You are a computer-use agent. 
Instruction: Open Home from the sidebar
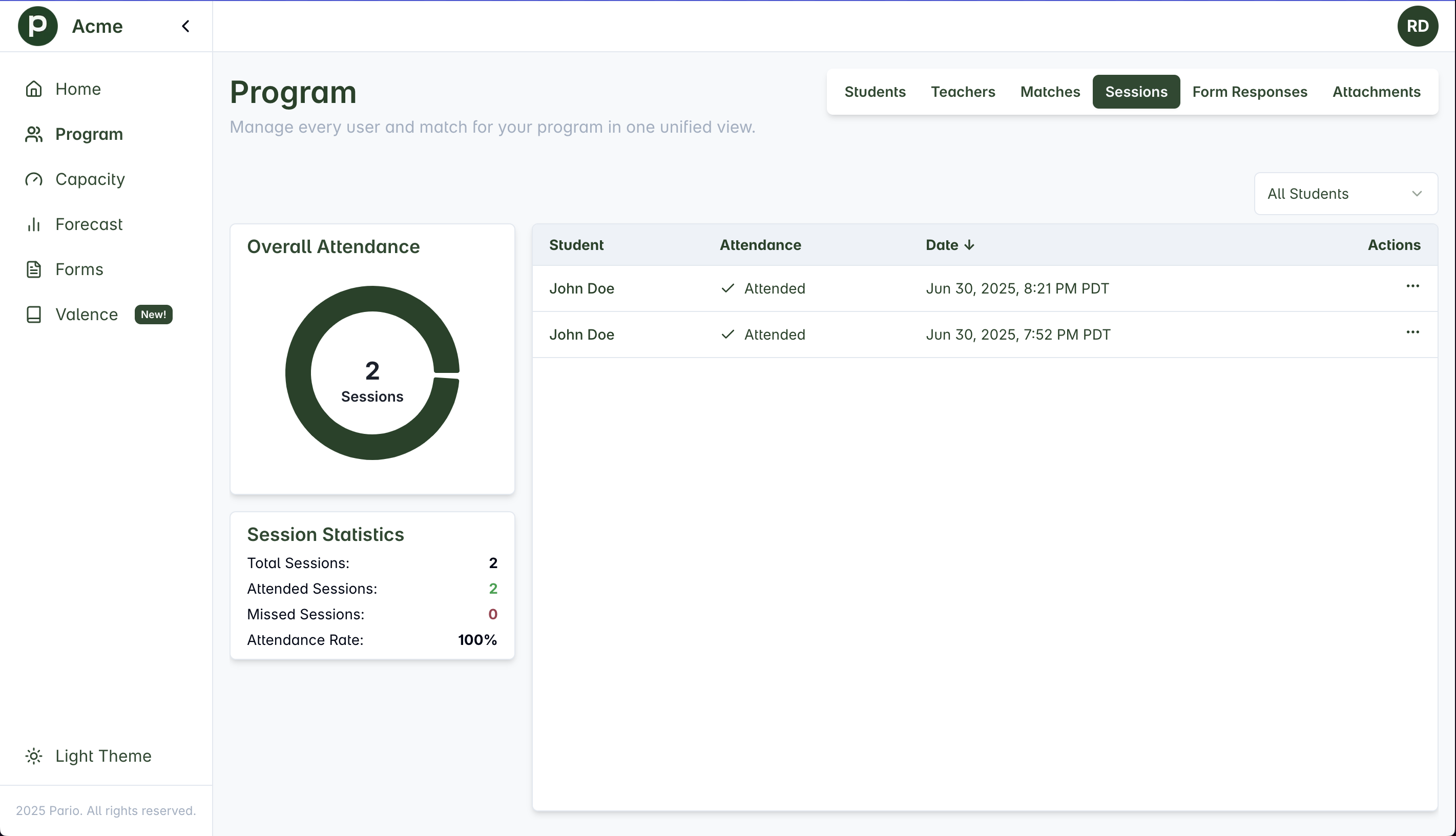(x=77, y=89)
